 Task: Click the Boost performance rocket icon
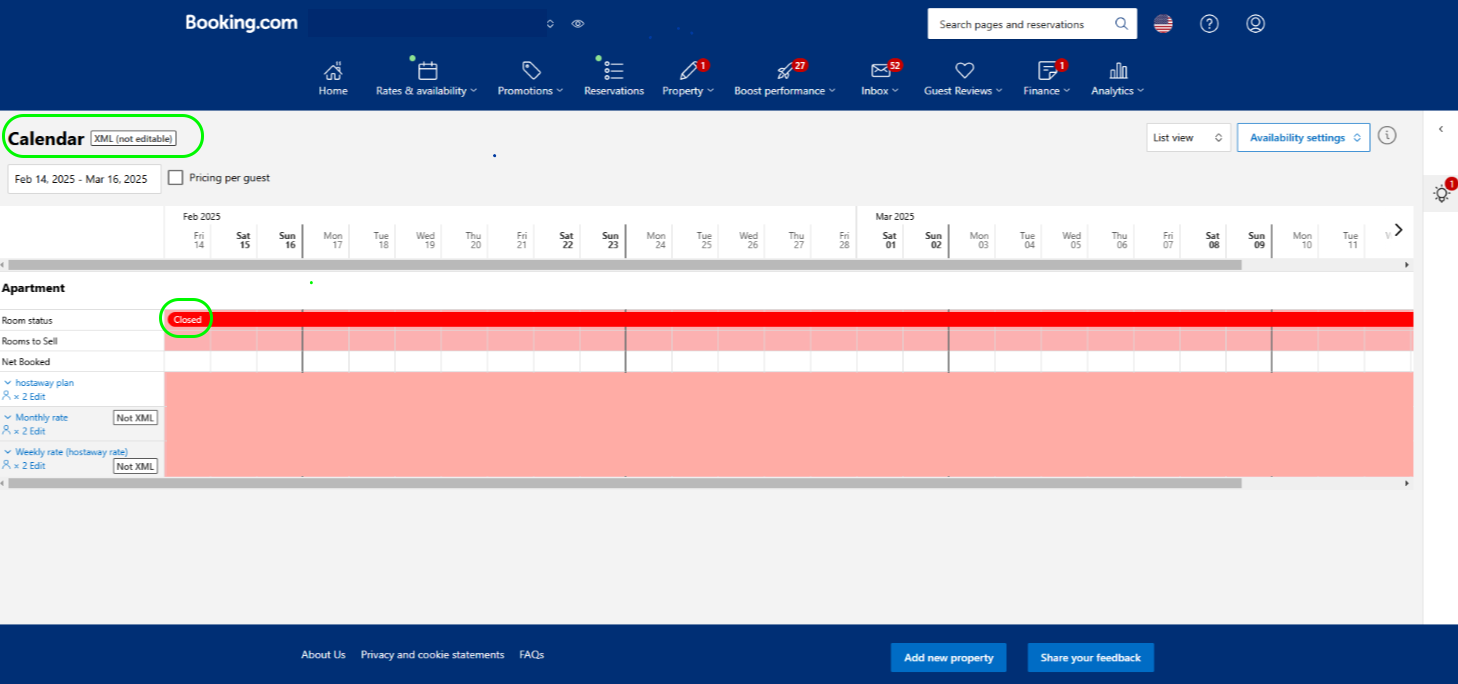pos(785,70)
